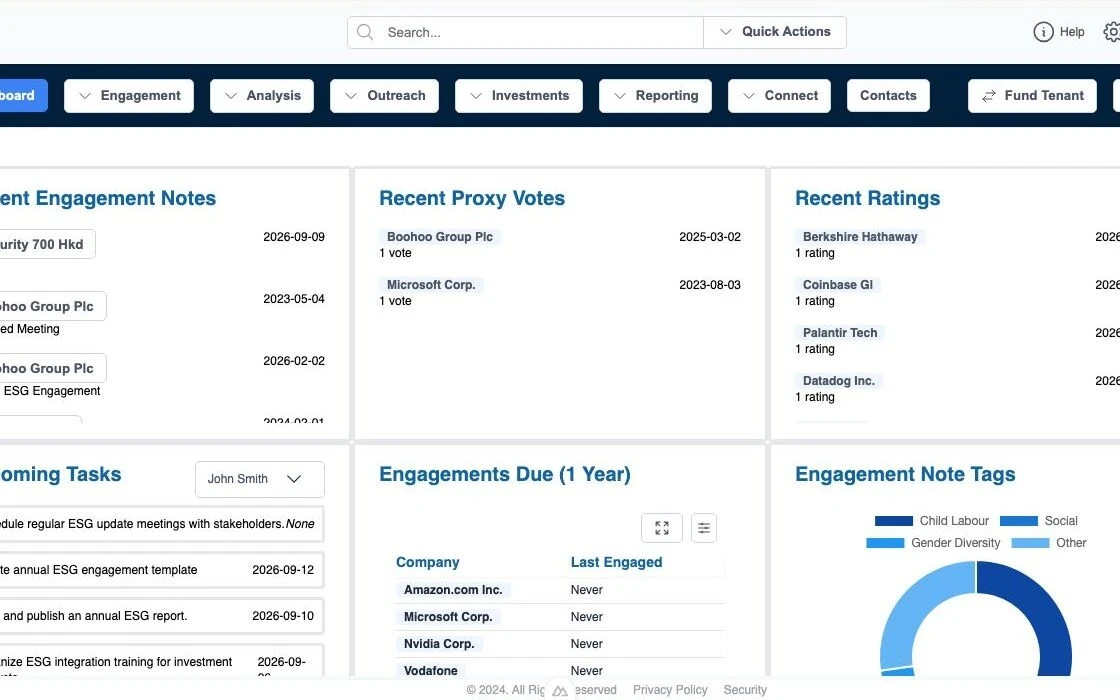Toggle Other legend swatch
The width and height of the screenshot is (1120, 700).
click(x=1030, y=544)
